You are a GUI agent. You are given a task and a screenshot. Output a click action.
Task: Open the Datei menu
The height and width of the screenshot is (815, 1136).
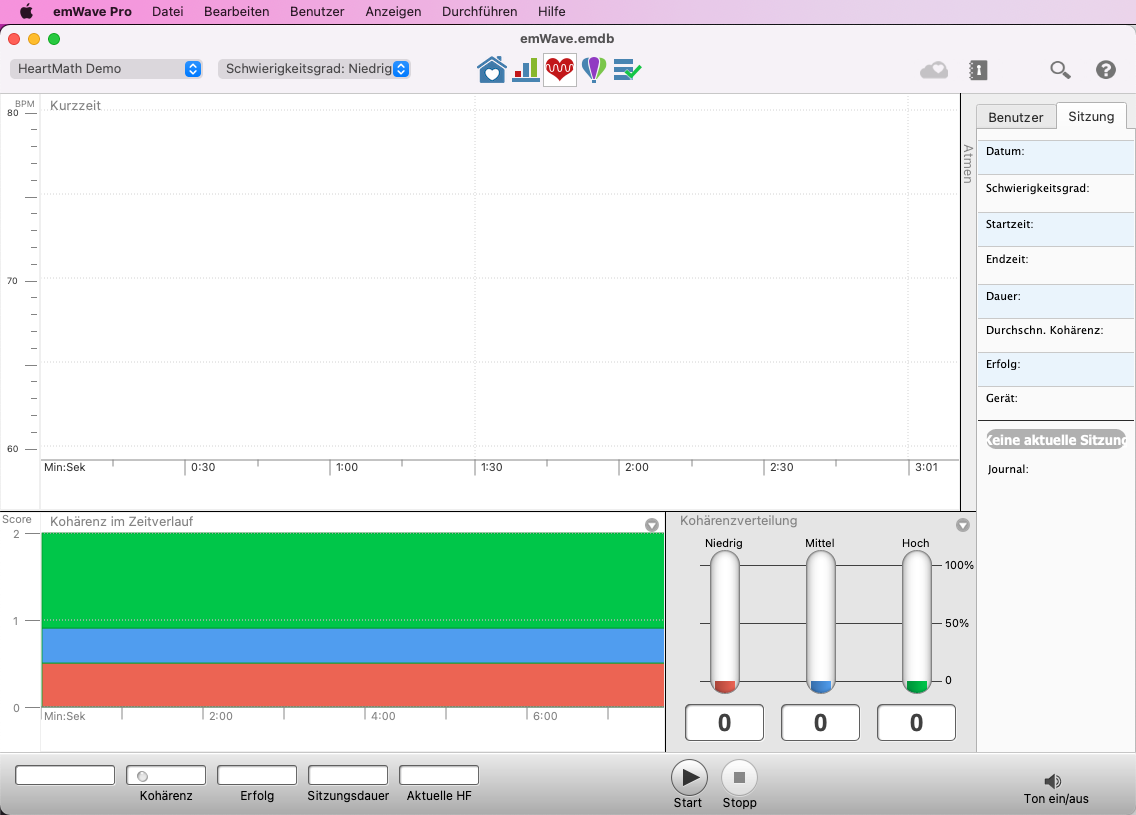click(x=167, y=12)
